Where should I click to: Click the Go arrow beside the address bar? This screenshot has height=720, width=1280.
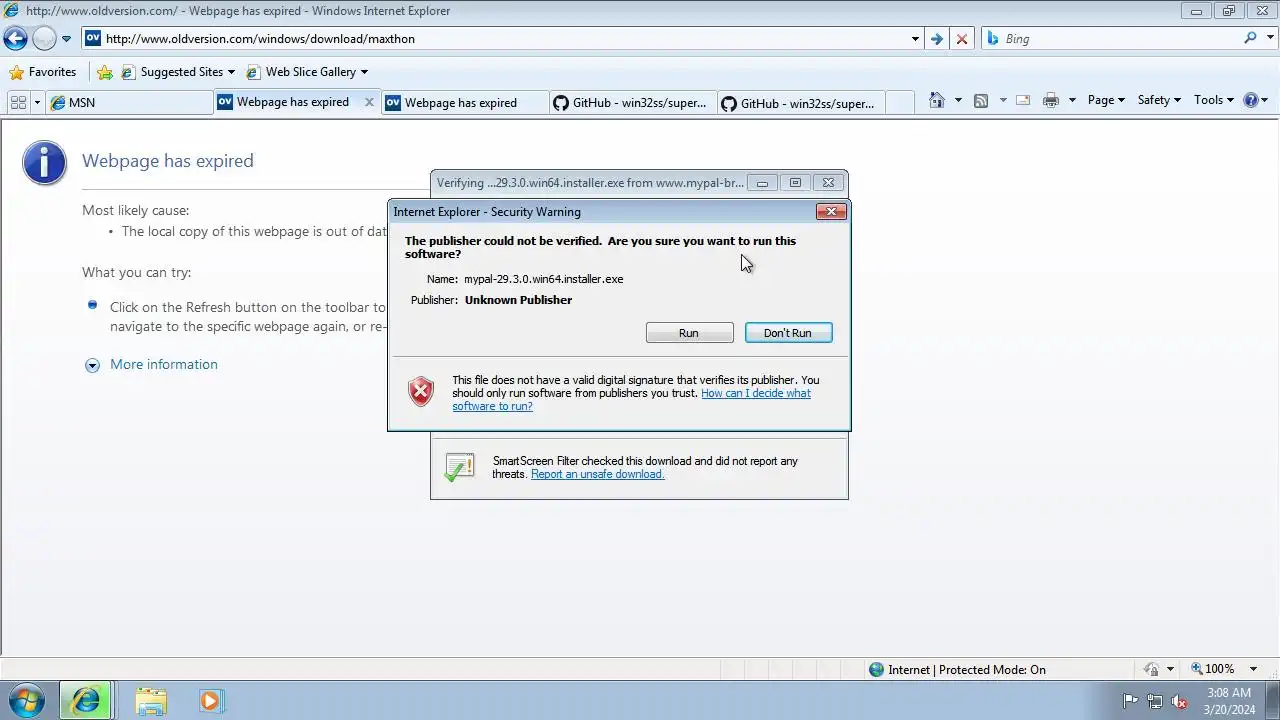[936, 39]
